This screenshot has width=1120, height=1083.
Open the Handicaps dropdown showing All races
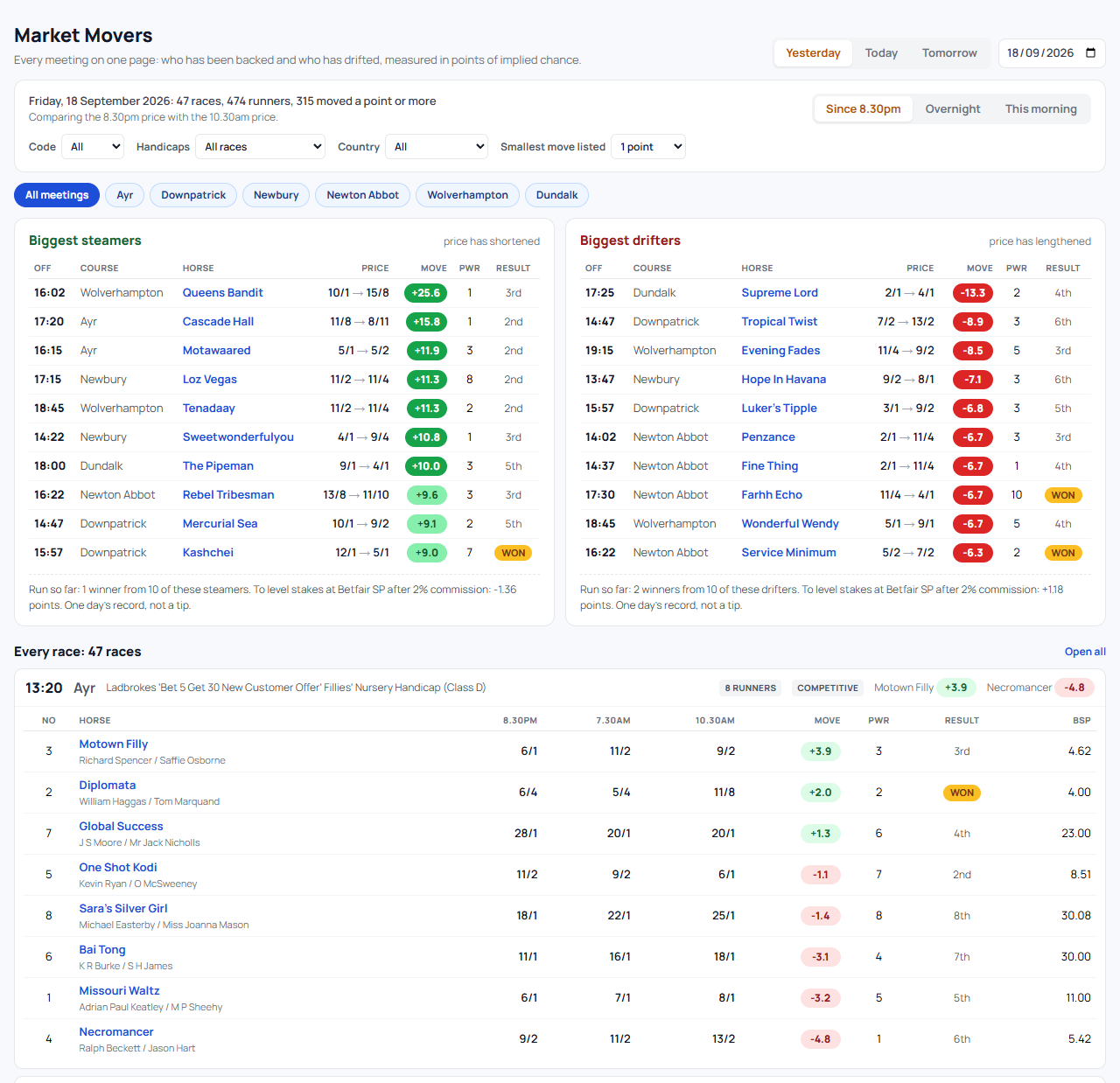tap(260, 147)
